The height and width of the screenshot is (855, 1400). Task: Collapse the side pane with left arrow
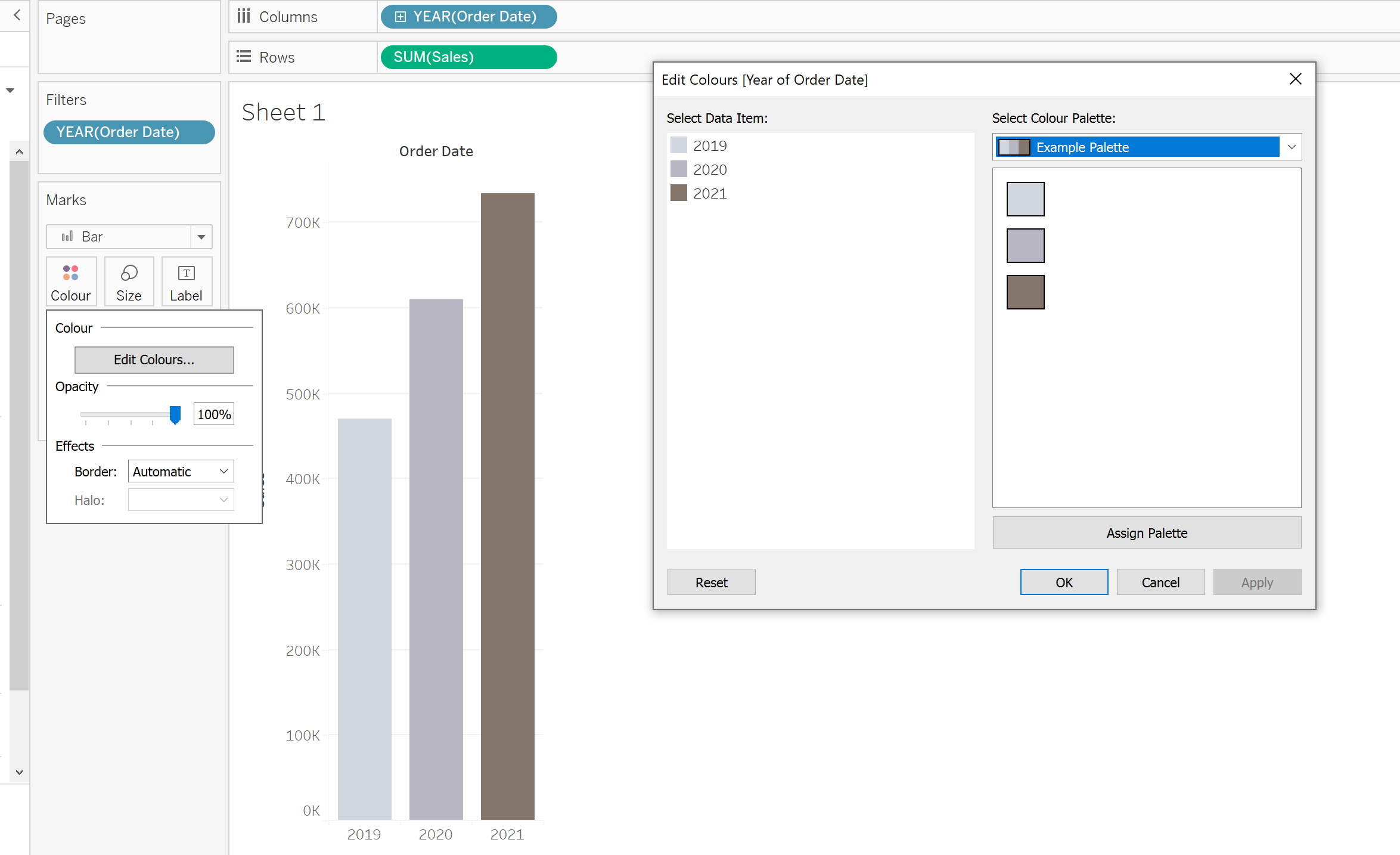(17, 15)
